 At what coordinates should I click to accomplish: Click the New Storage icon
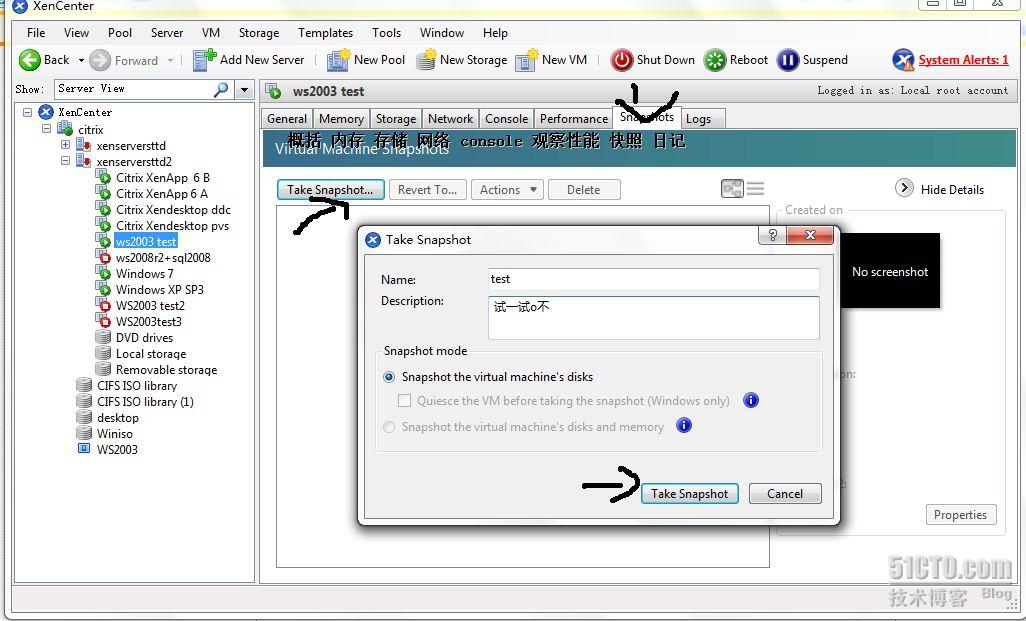point(426,60)
